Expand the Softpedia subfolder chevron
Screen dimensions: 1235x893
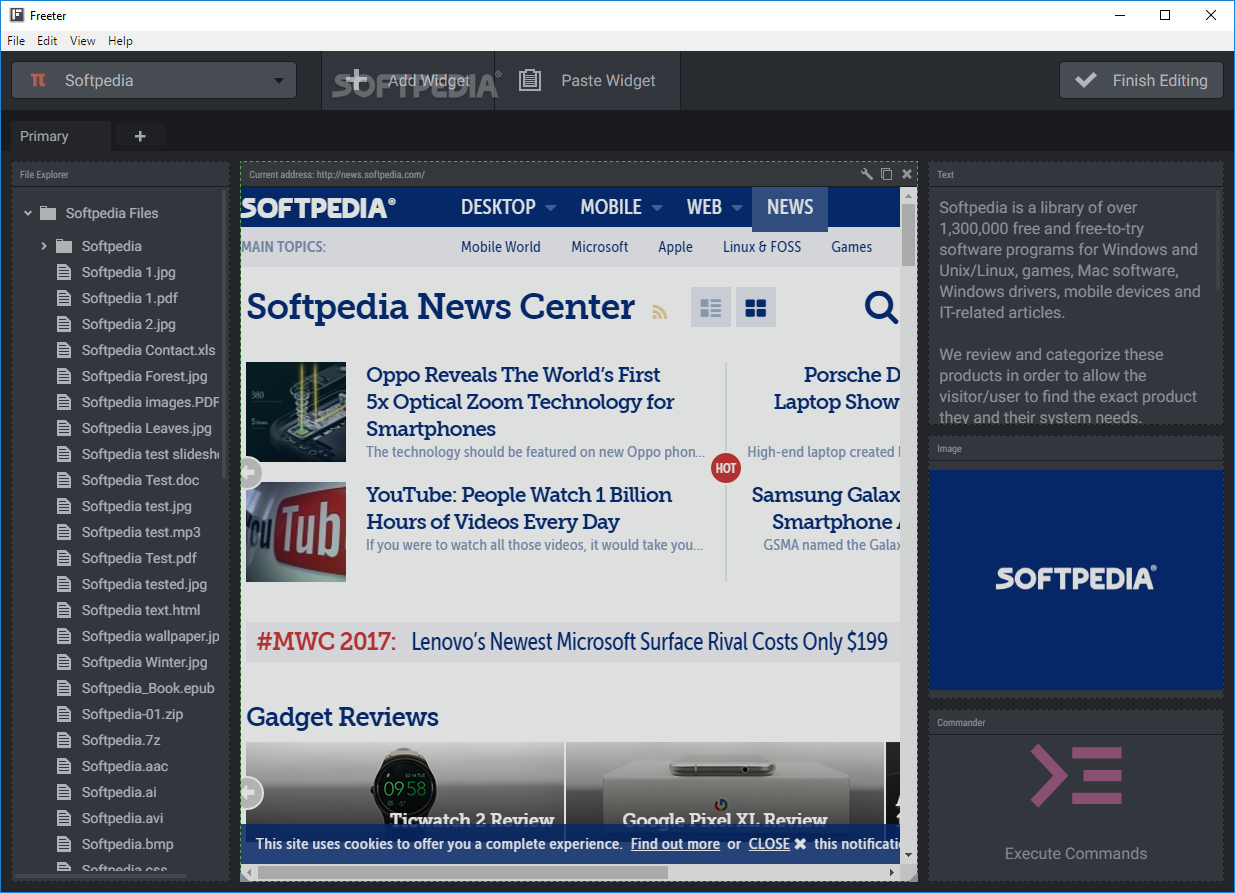point(44,246)
